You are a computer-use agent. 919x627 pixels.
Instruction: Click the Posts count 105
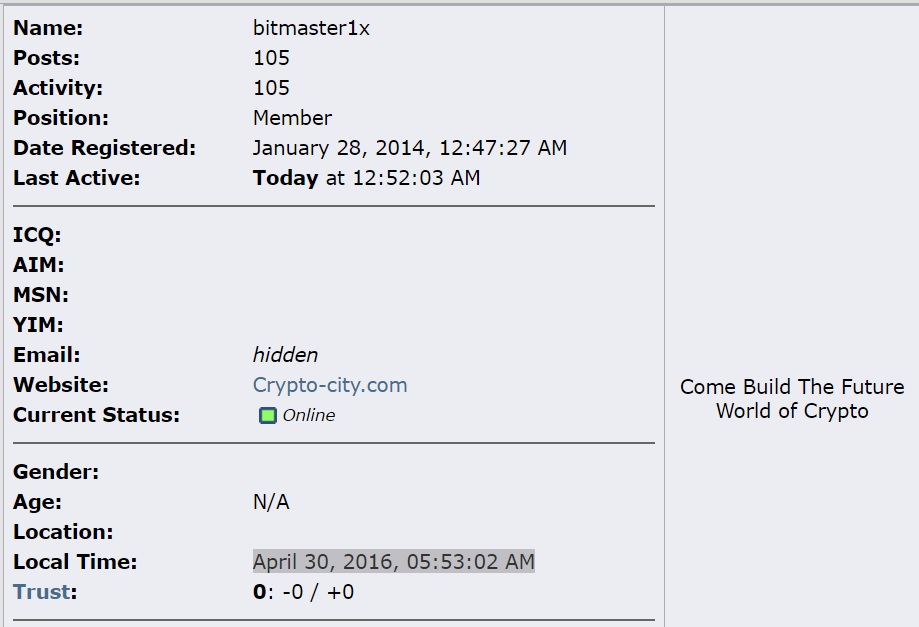coord(271,58)
